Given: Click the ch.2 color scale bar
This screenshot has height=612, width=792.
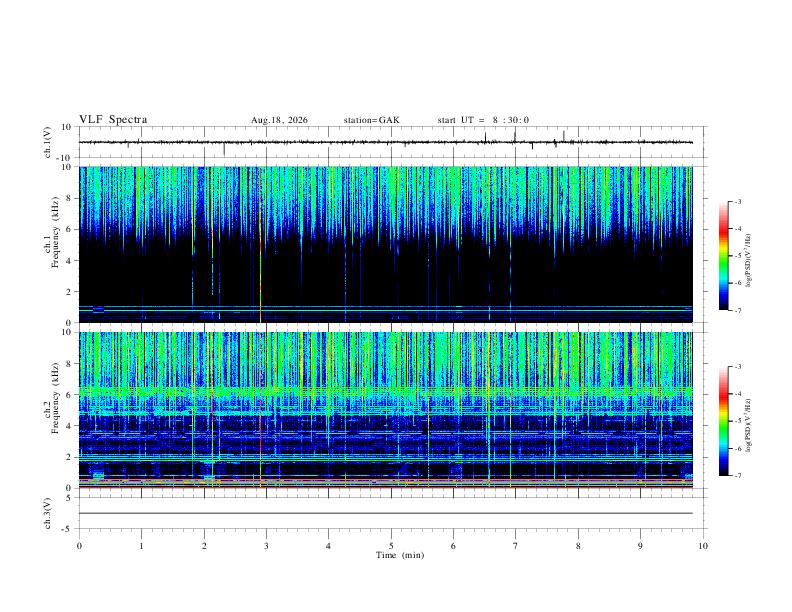Looking at the screenshot, I should pos(723,421).
